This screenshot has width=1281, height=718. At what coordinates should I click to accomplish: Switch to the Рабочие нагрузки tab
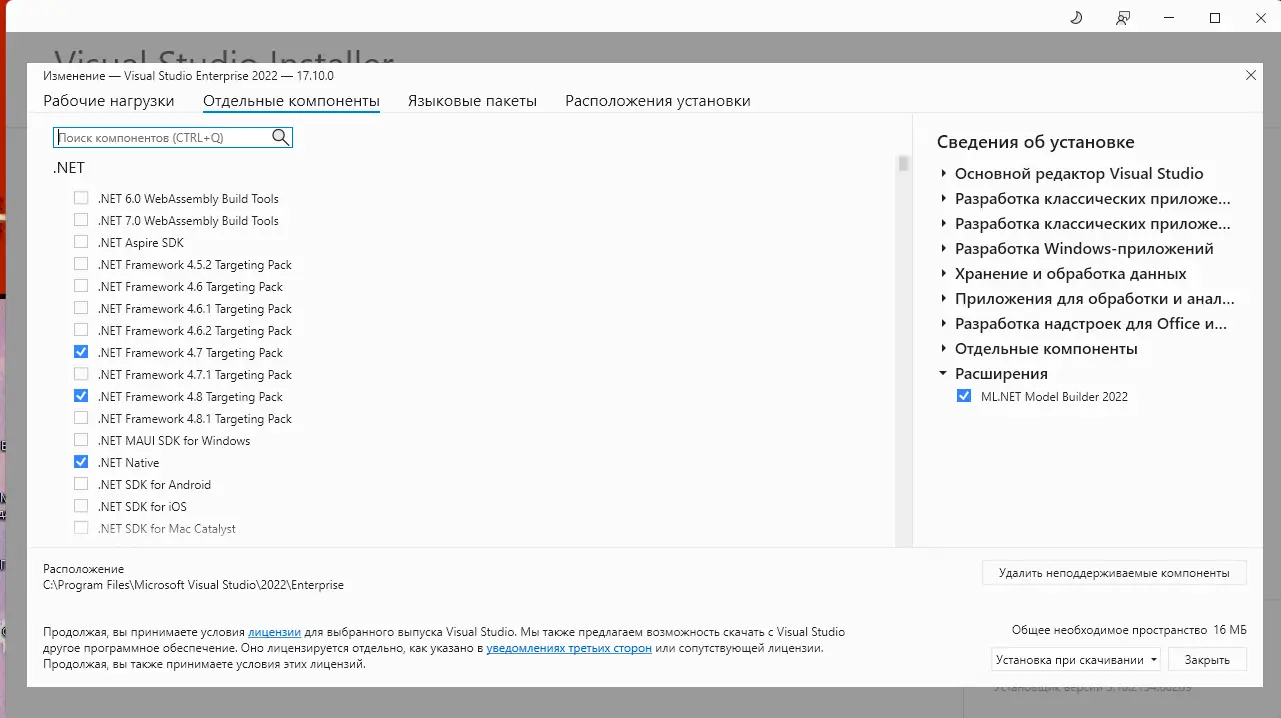(108, 100)
